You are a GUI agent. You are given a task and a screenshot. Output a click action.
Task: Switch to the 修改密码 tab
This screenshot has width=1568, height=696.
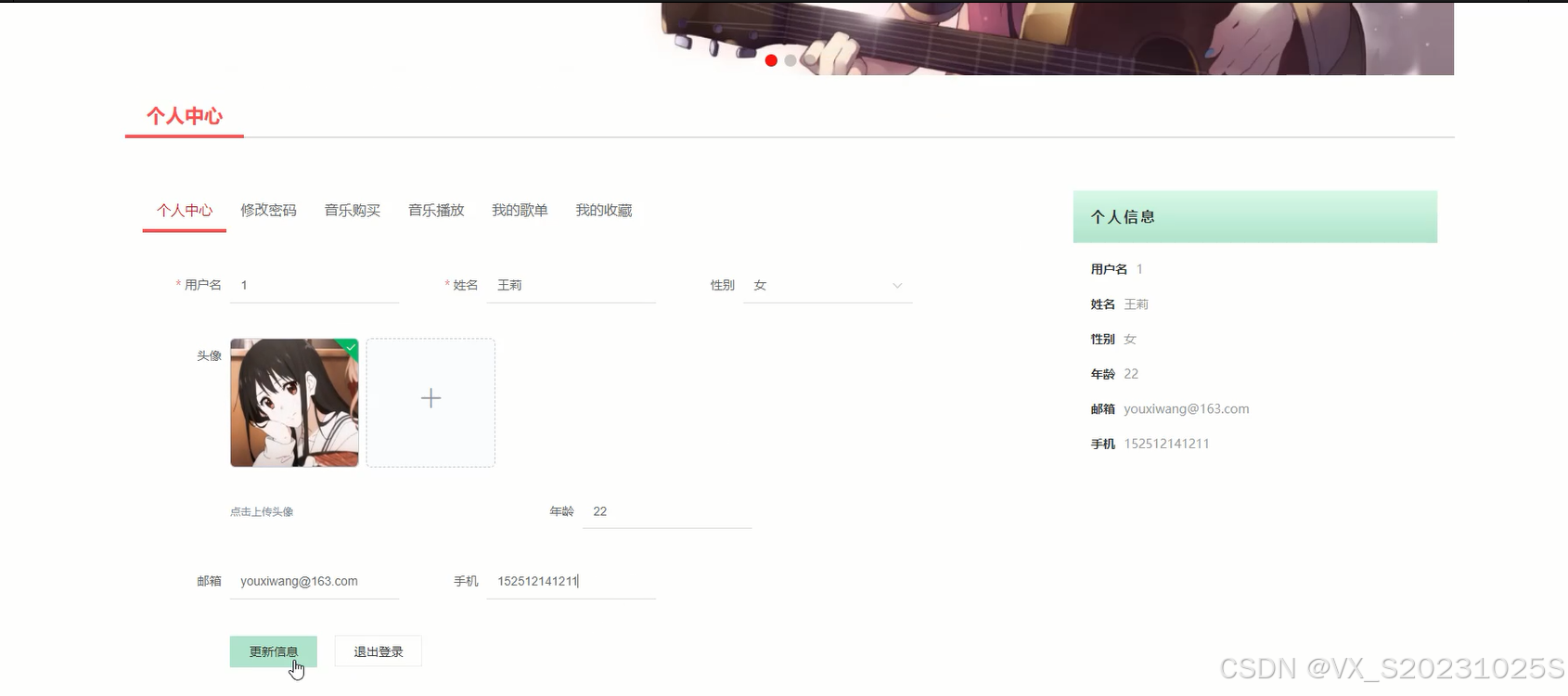[268, 211]
